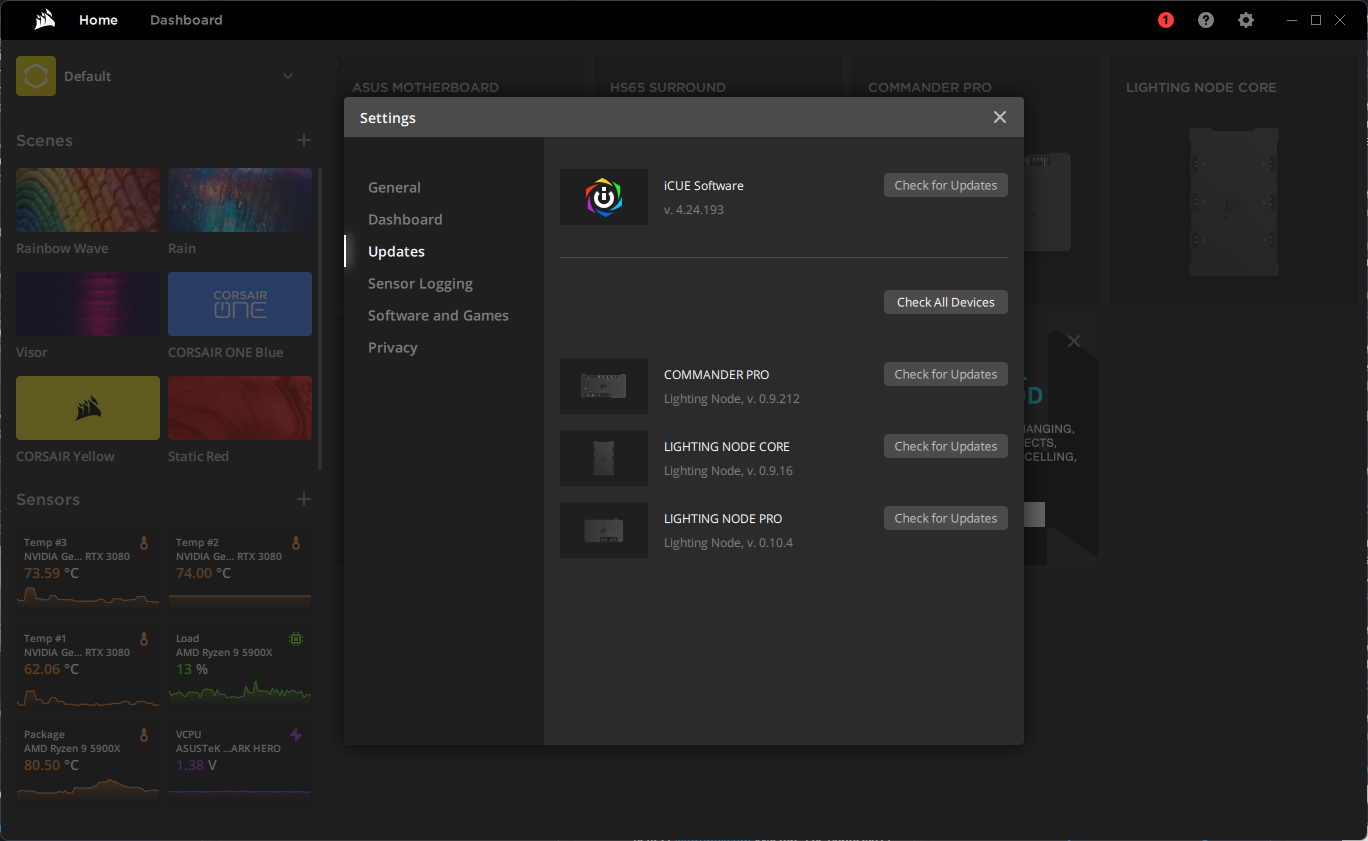The image size is (1368, 841).
Task: Click the COMMANDER PRO device thumbnail
Action: (604, 386)
